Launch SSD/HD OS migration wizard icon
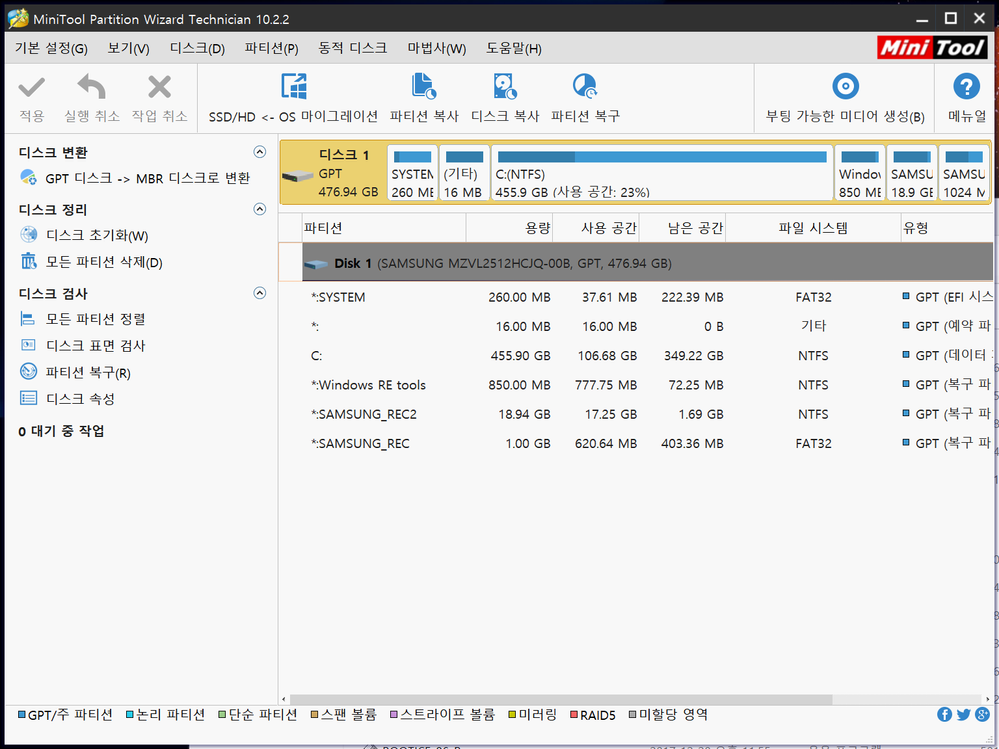 [294, 87]
